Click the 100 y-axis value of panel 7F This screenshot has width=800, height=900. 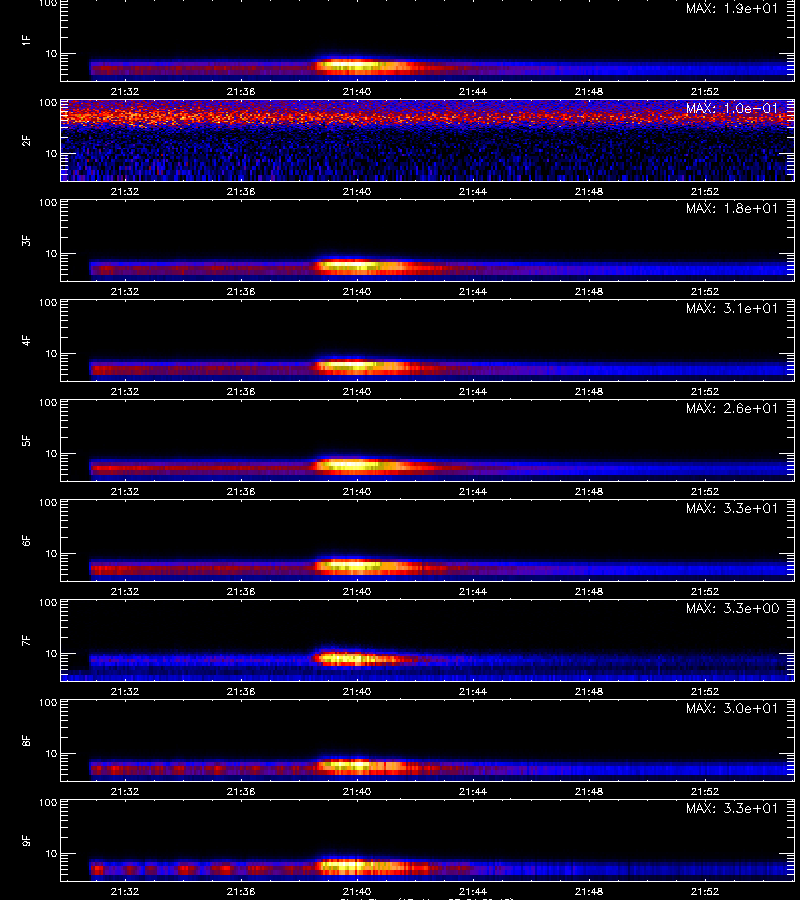(x=48, y=603)
